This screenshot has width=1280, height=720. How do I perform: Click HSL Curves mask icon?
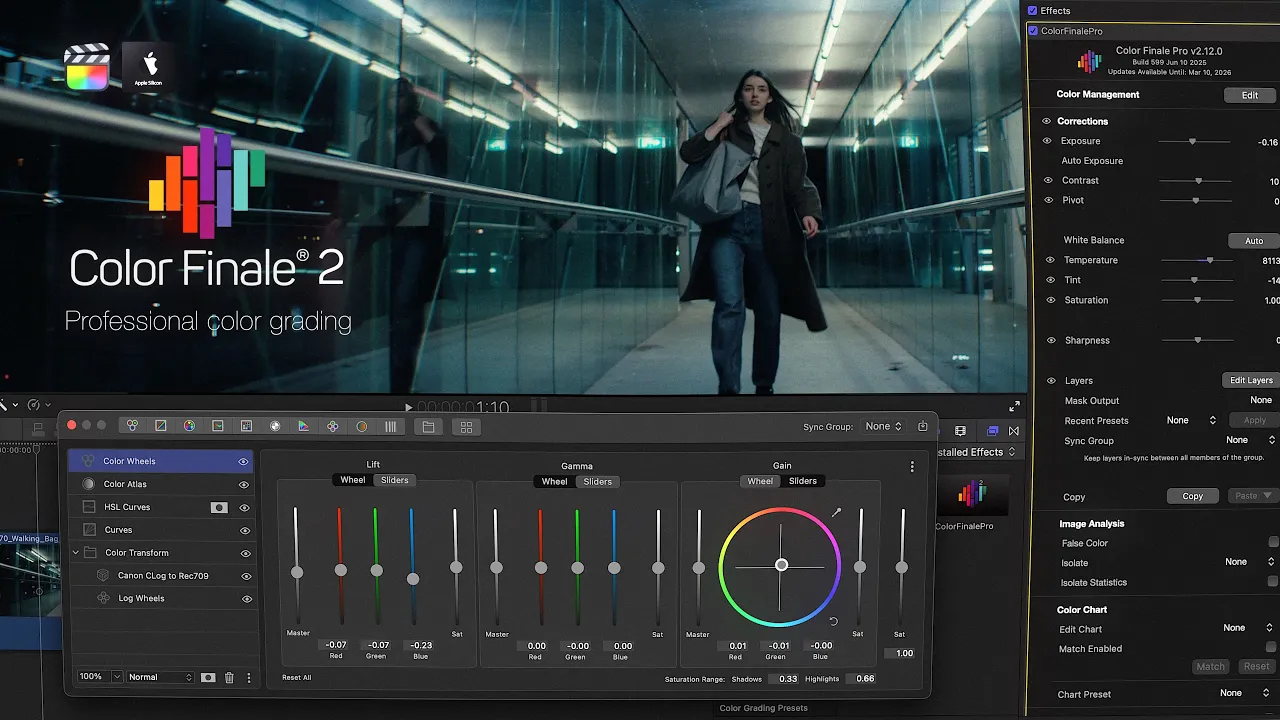click(x=218, y=507)
